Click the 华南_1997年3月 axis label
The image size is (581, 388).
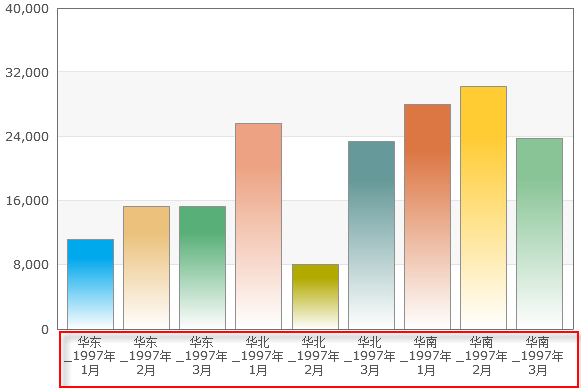(538, 356)
